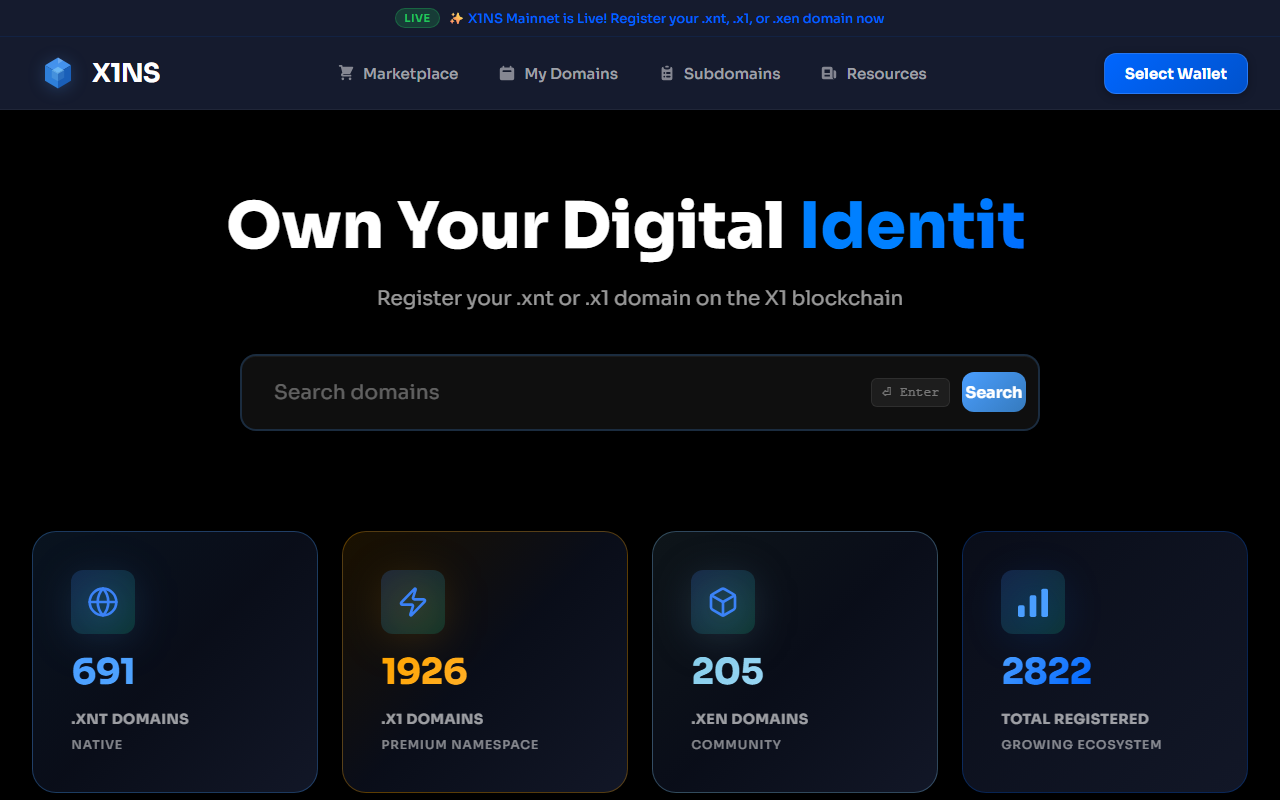
Task: Click the TOTAL REGISTERED label
Action: click(x=1075, y=718)
